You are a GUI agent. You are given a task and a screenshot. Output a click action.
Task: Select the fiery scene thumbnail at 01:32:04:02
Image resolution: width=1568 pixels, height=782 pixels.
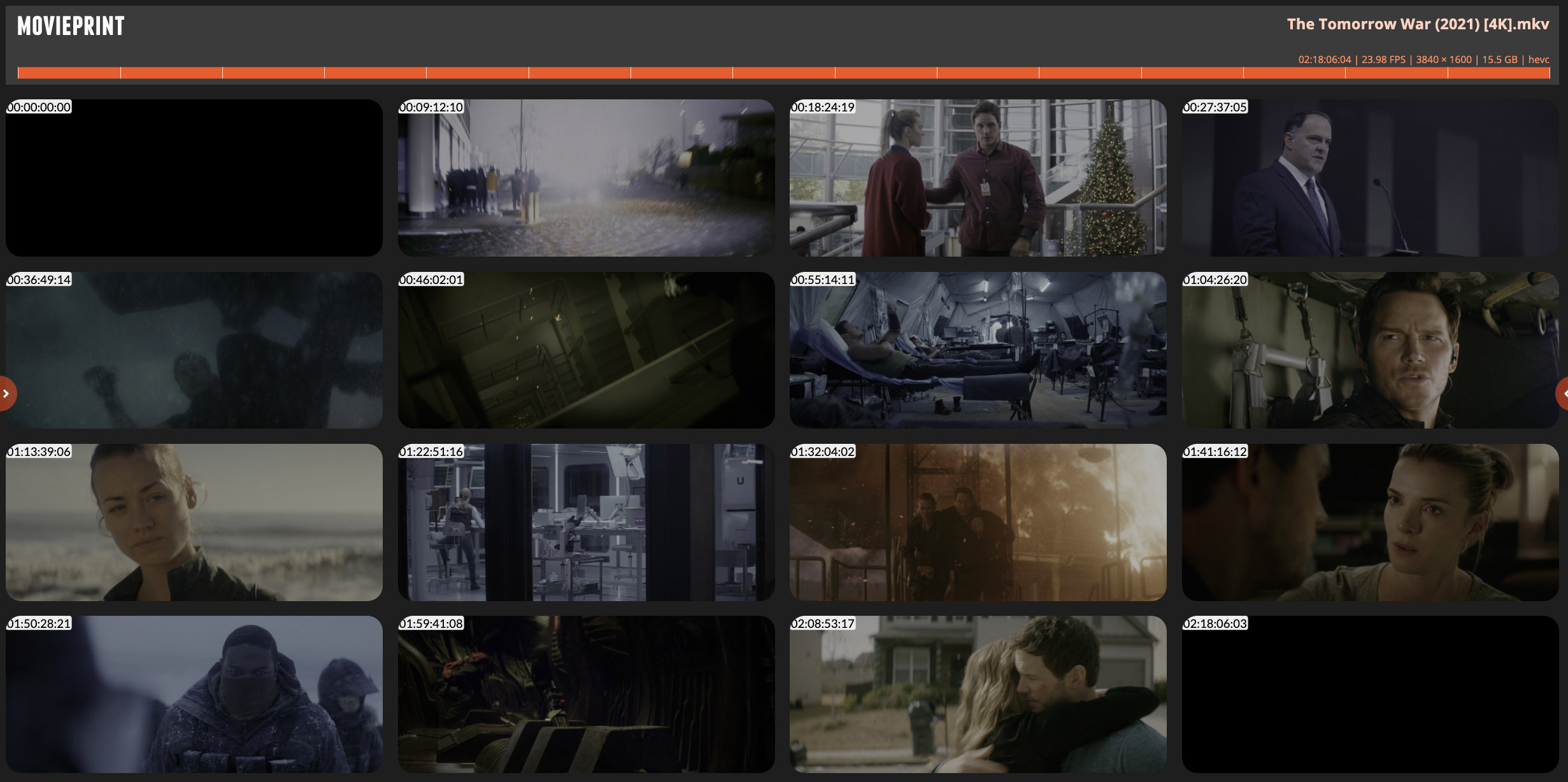(978, 522)
